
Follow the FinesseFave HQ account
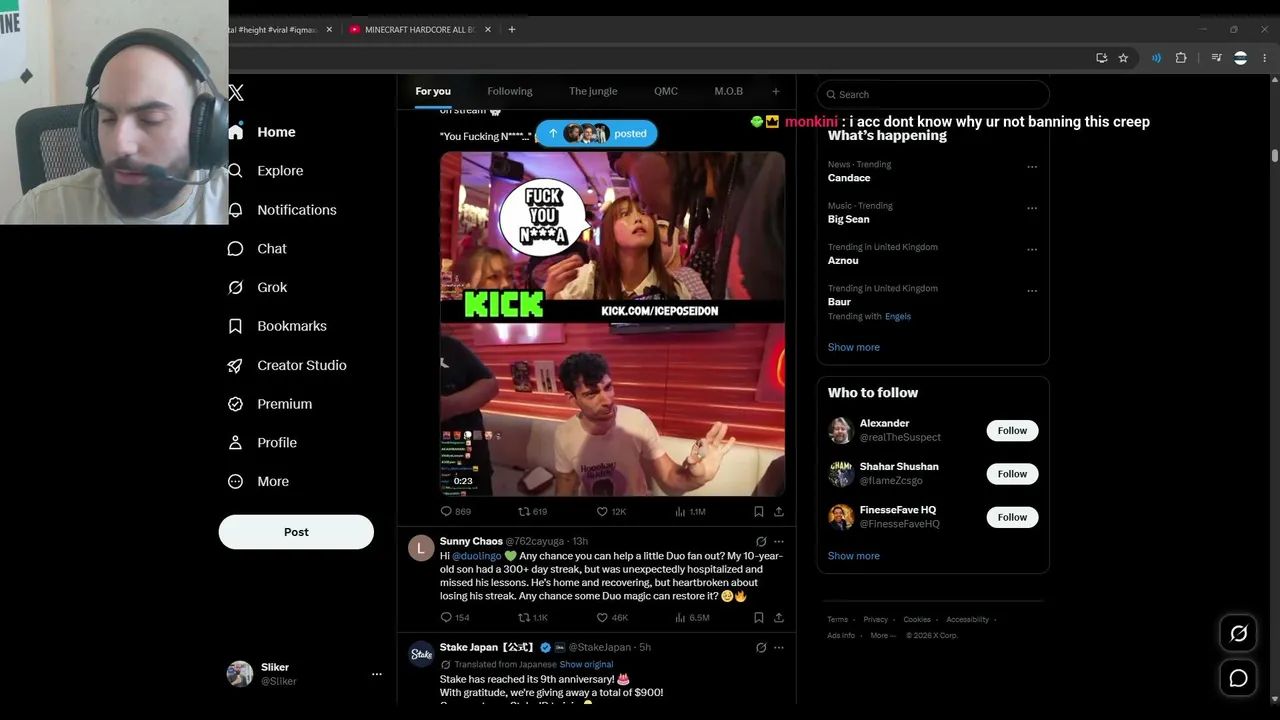1012,517
